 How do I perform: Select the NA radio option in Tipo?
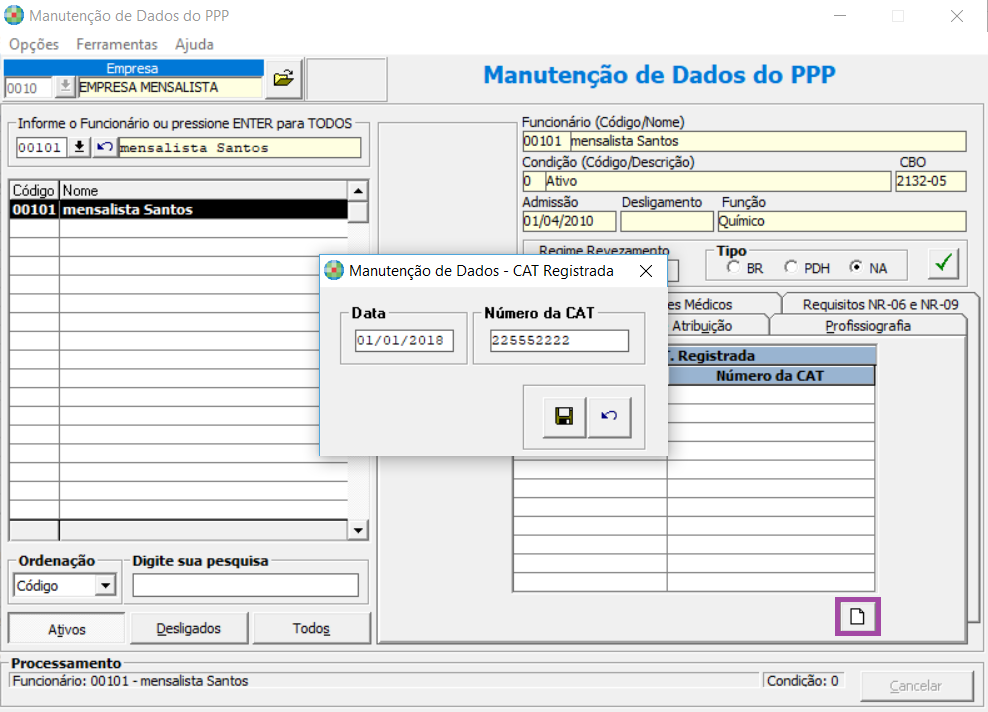click(855, 267)
